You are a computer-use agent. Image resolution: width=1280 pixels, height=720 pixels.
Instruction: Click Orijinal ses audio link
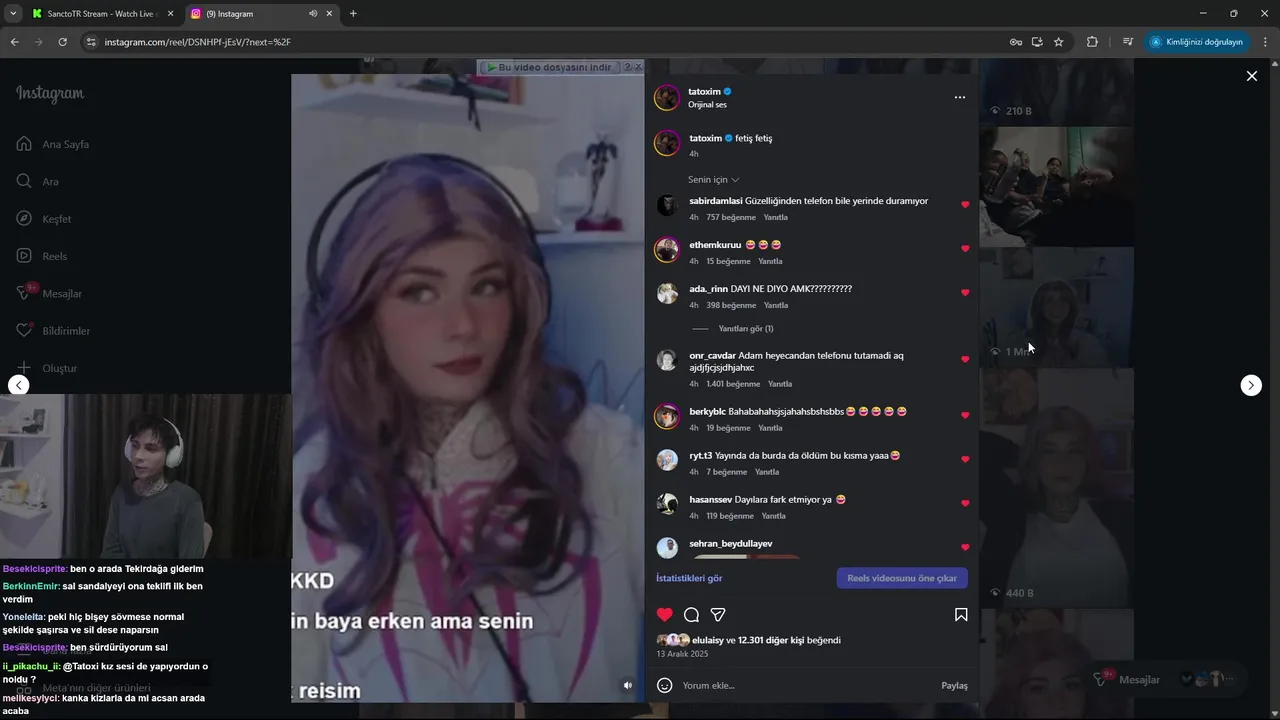[x=707, y=105]
